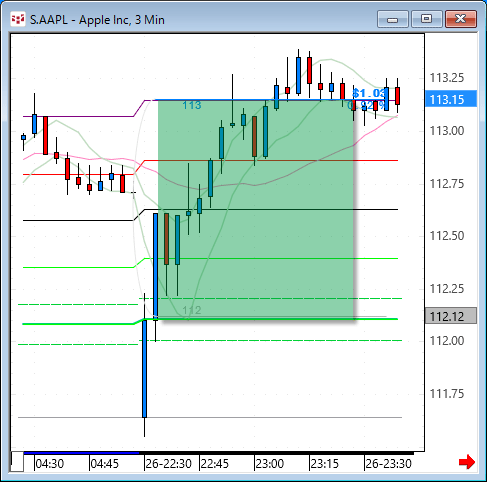Maximize the Apple Inc chart window
This screenshot has width=487, height=482.
click(x=426, y=19)
